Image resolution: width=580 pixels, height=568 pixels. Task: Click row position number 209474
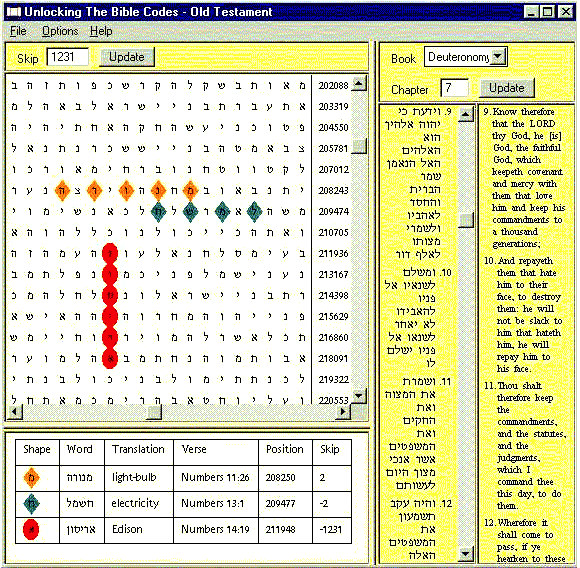point(333,212)
